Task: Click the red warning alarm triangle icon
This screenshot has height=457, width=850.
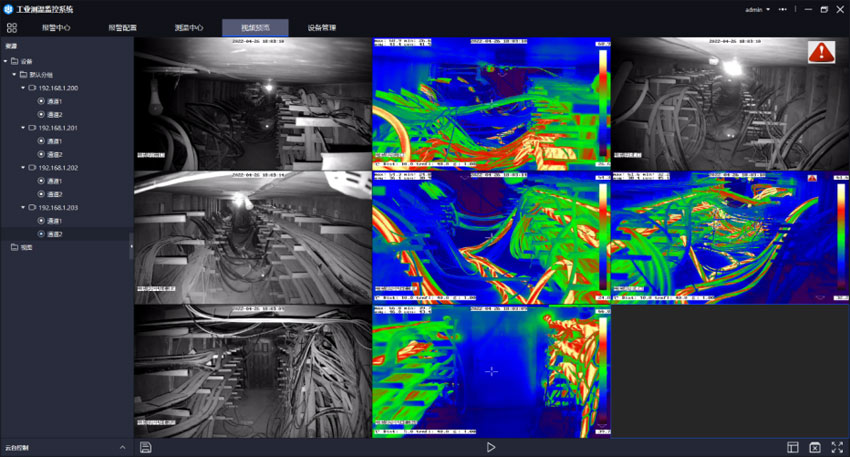Action: point(822,52)
